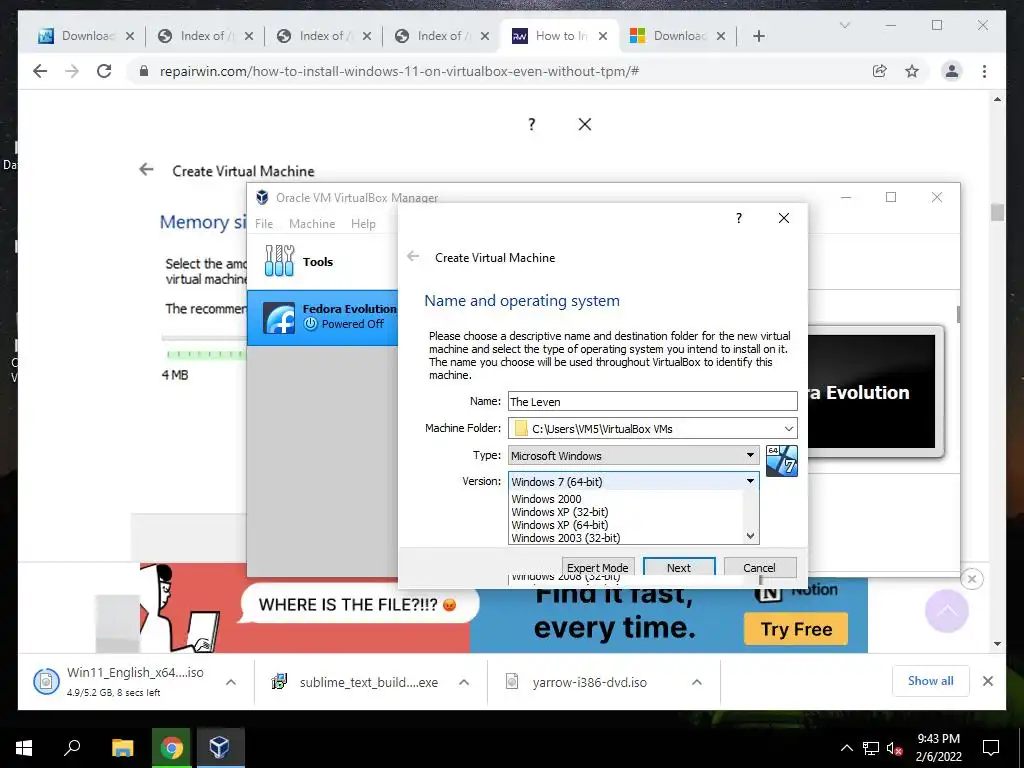
Task: Open the Version dropdown arrow
Action: (x=750, y=481)
